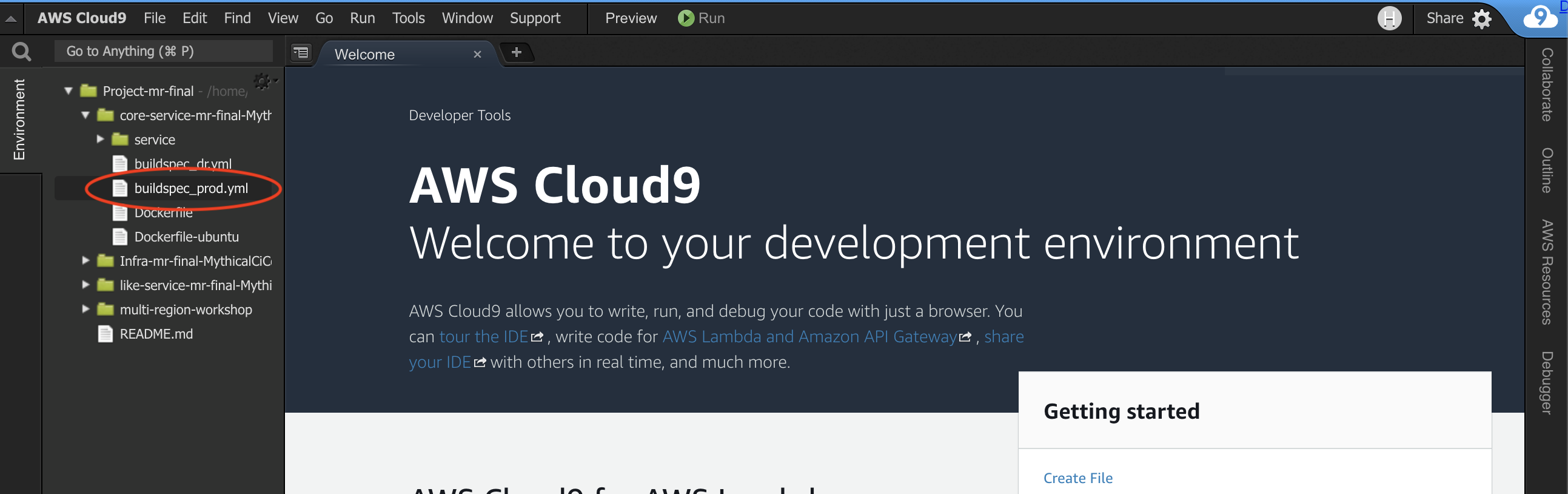This screenshot has height=494, width=1568.
Task: Select Dockerfile-ubuntu in the tree
Action: pos(186,236)
